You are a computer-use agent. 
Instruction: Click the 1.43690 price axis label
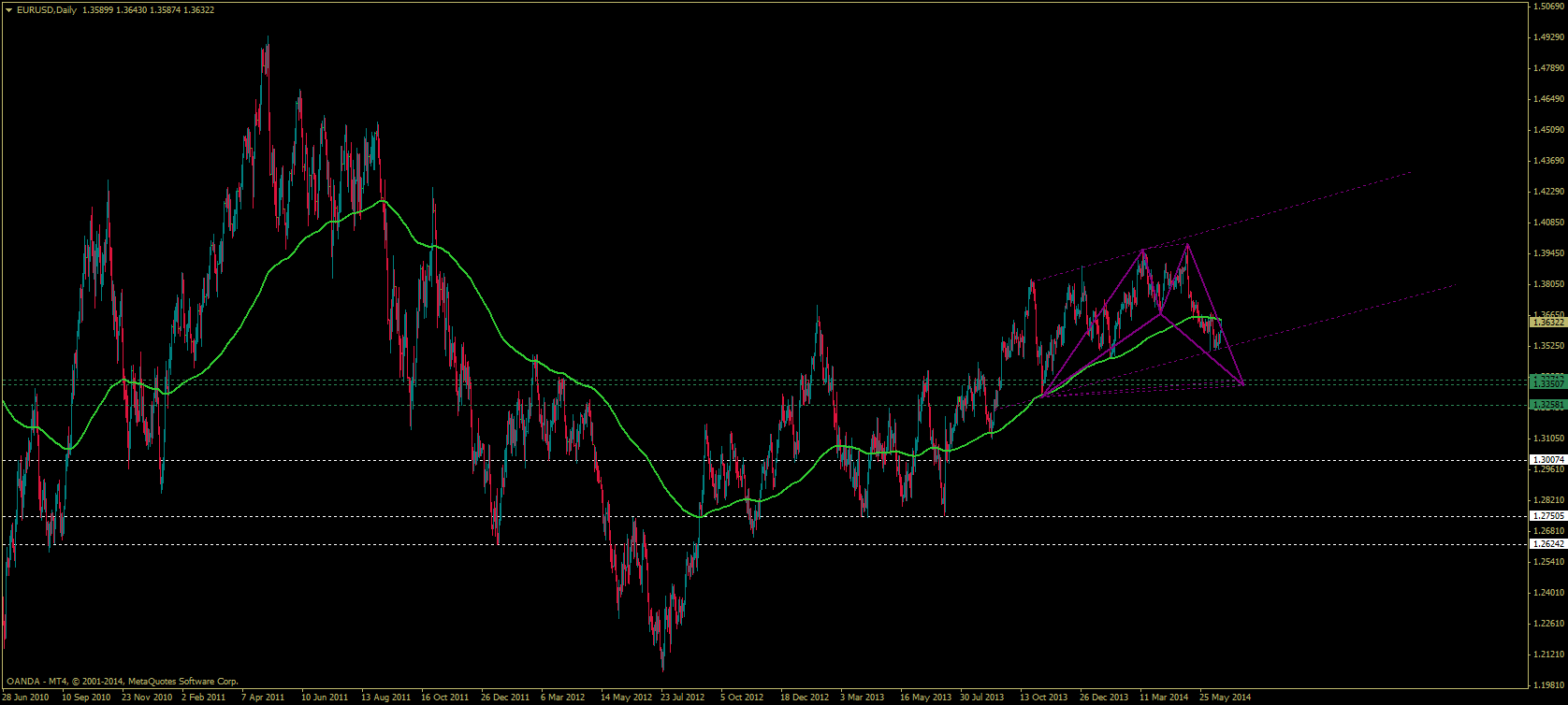coord(1550,161)
